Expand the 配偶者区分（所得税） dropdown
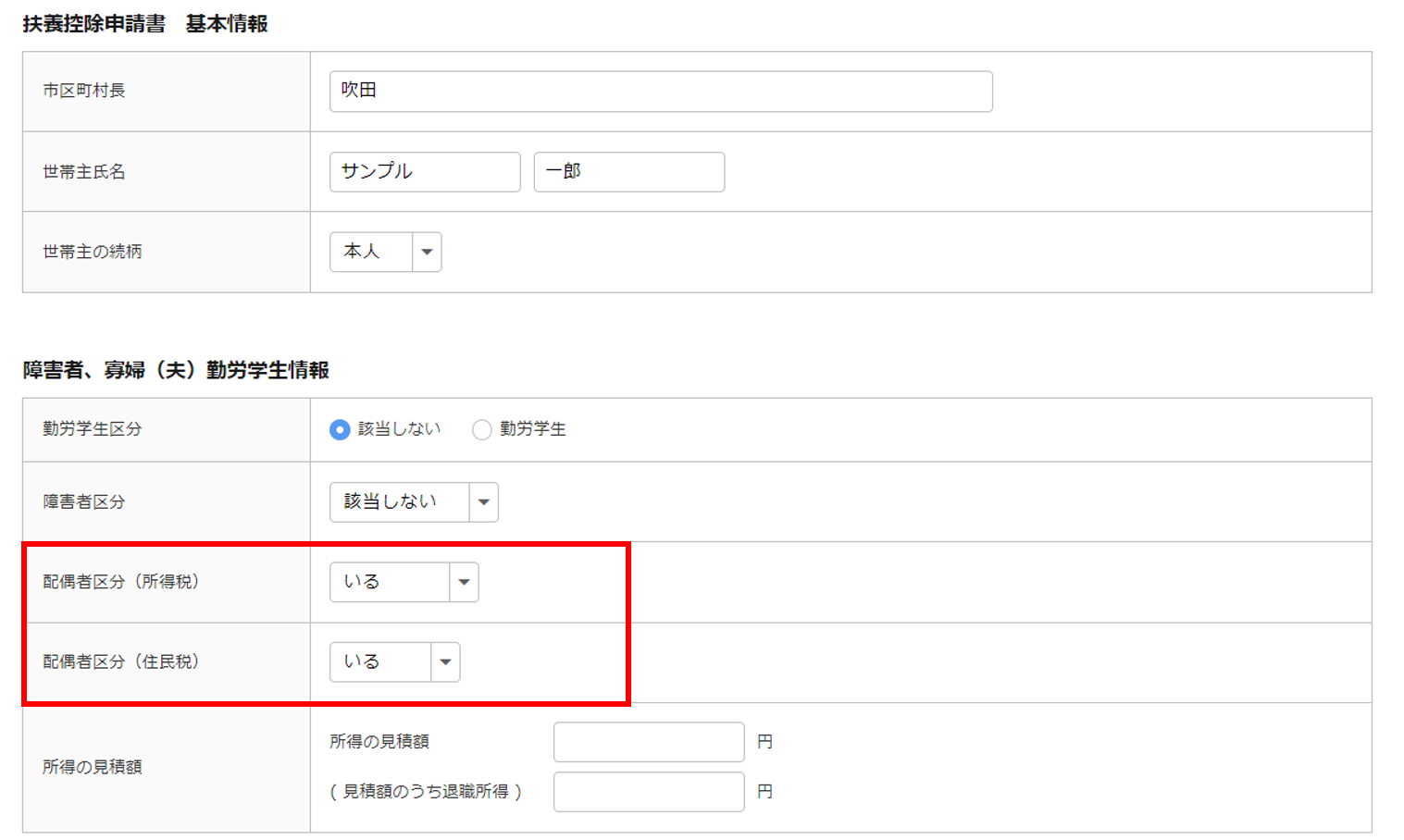 [390, 582]
